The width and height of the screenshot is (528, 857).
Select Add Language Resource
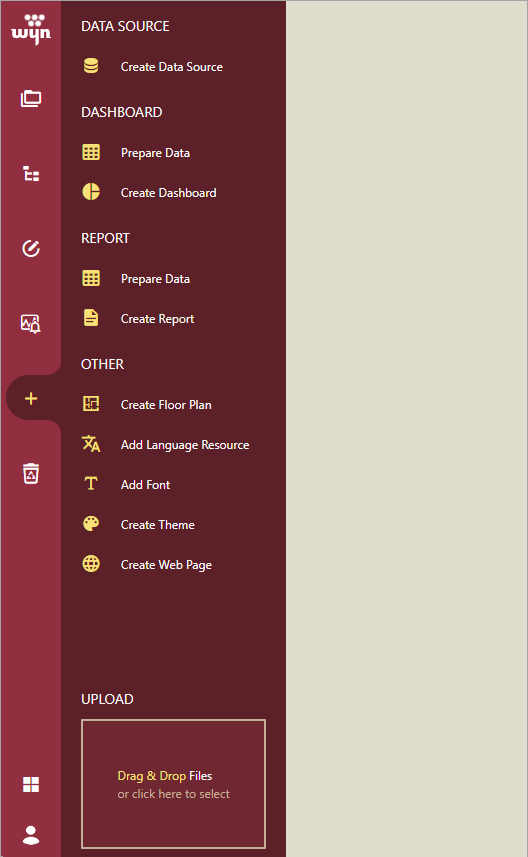[185, 445]
